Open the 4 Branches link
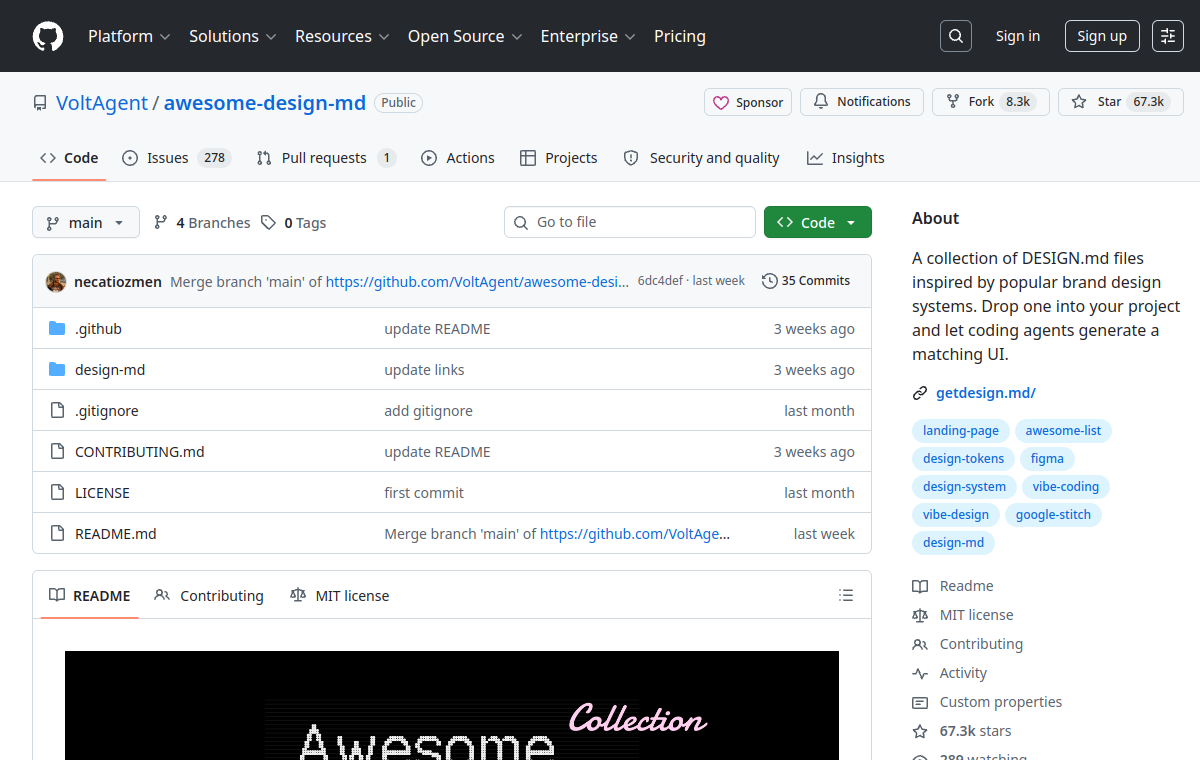Viewport: 1200px width, 760px height. 202,223
